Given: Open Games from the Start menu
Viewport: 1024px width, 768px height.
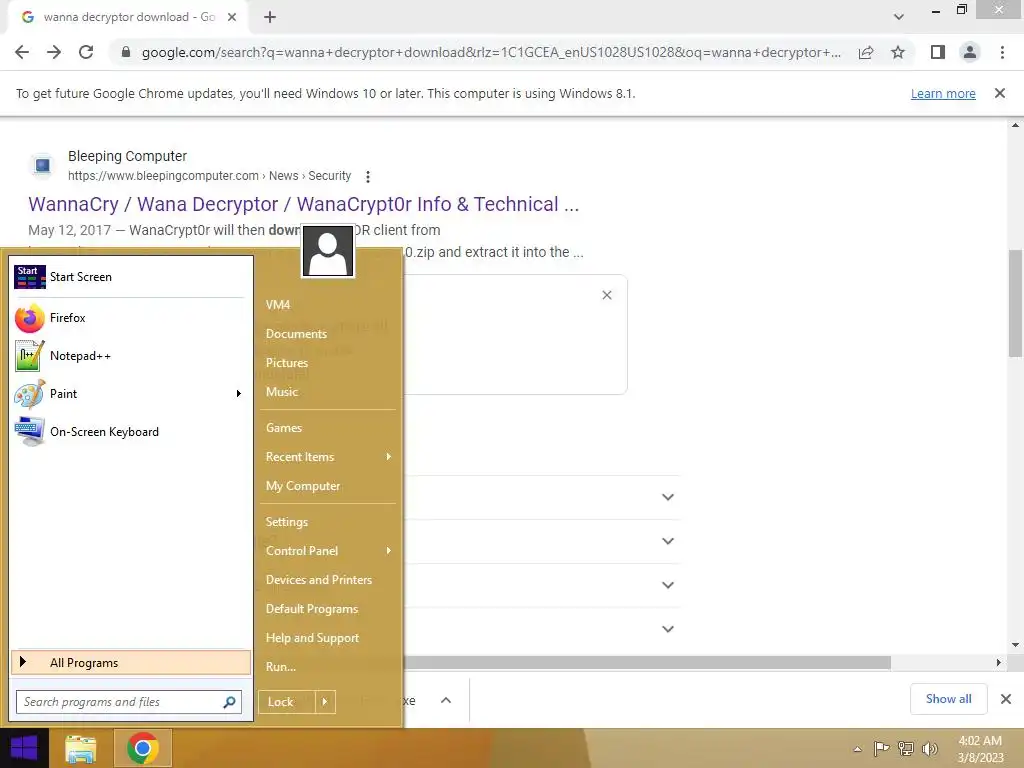Looking at the screenshot, I should point(283,428).
